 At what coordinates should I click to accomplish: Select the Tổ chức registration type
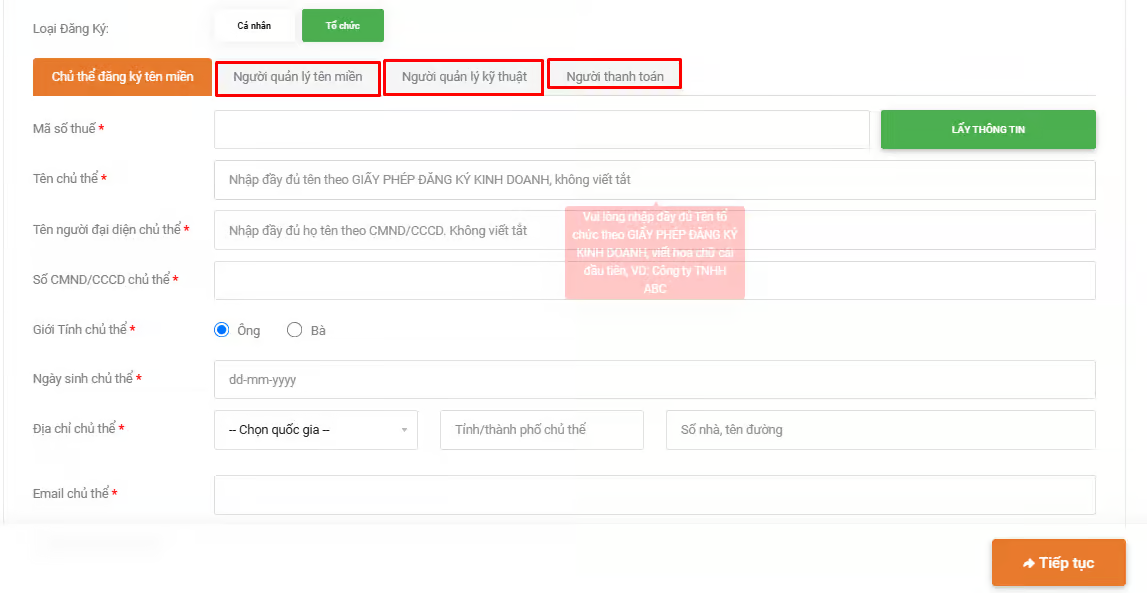(x=342, y=25)
